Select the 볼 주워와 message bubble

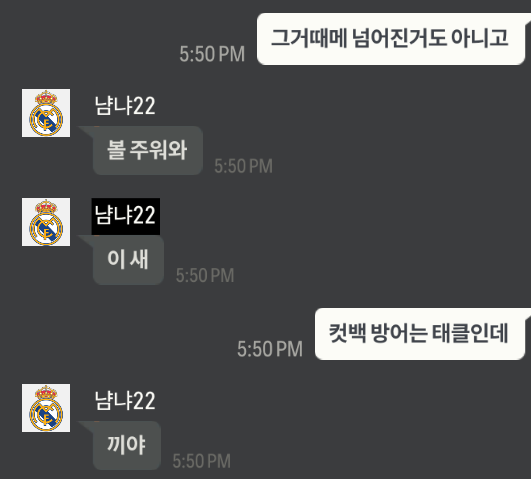click(x=148, y=150)
